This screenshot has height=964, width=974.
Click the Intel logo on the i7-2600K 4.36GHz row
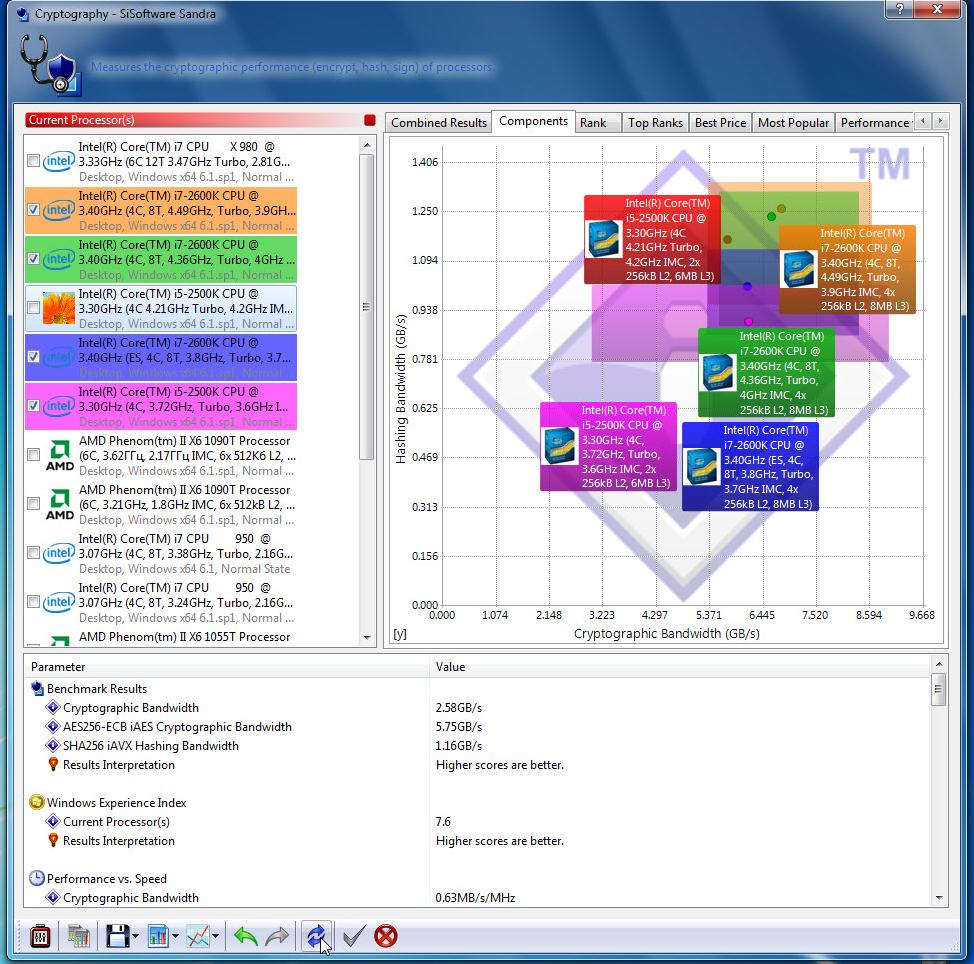(x=59, y=259)
